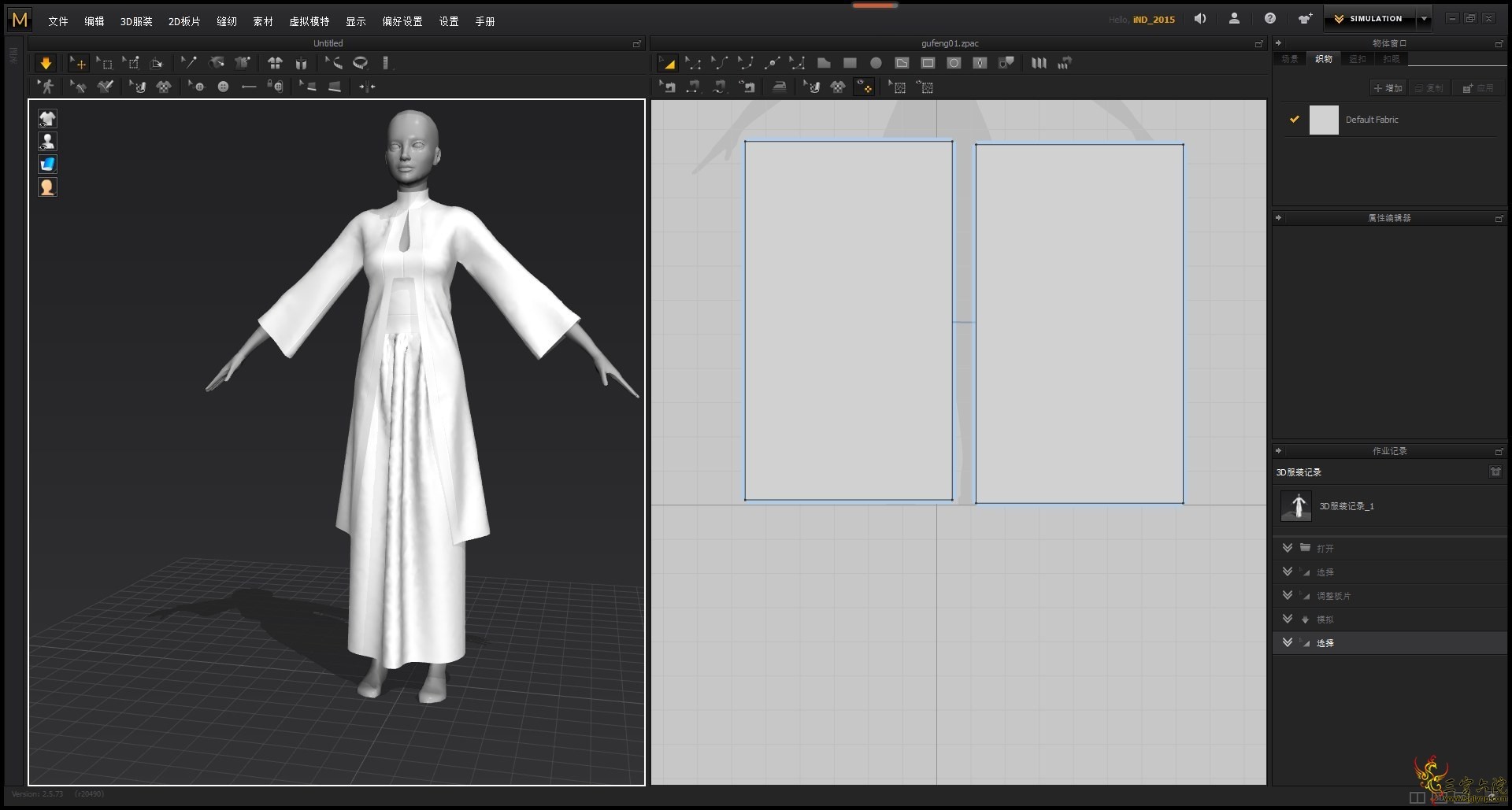Expand the 调整板片 history entry
This screenshot has width=1512, height=810.
pos(1288,595)
